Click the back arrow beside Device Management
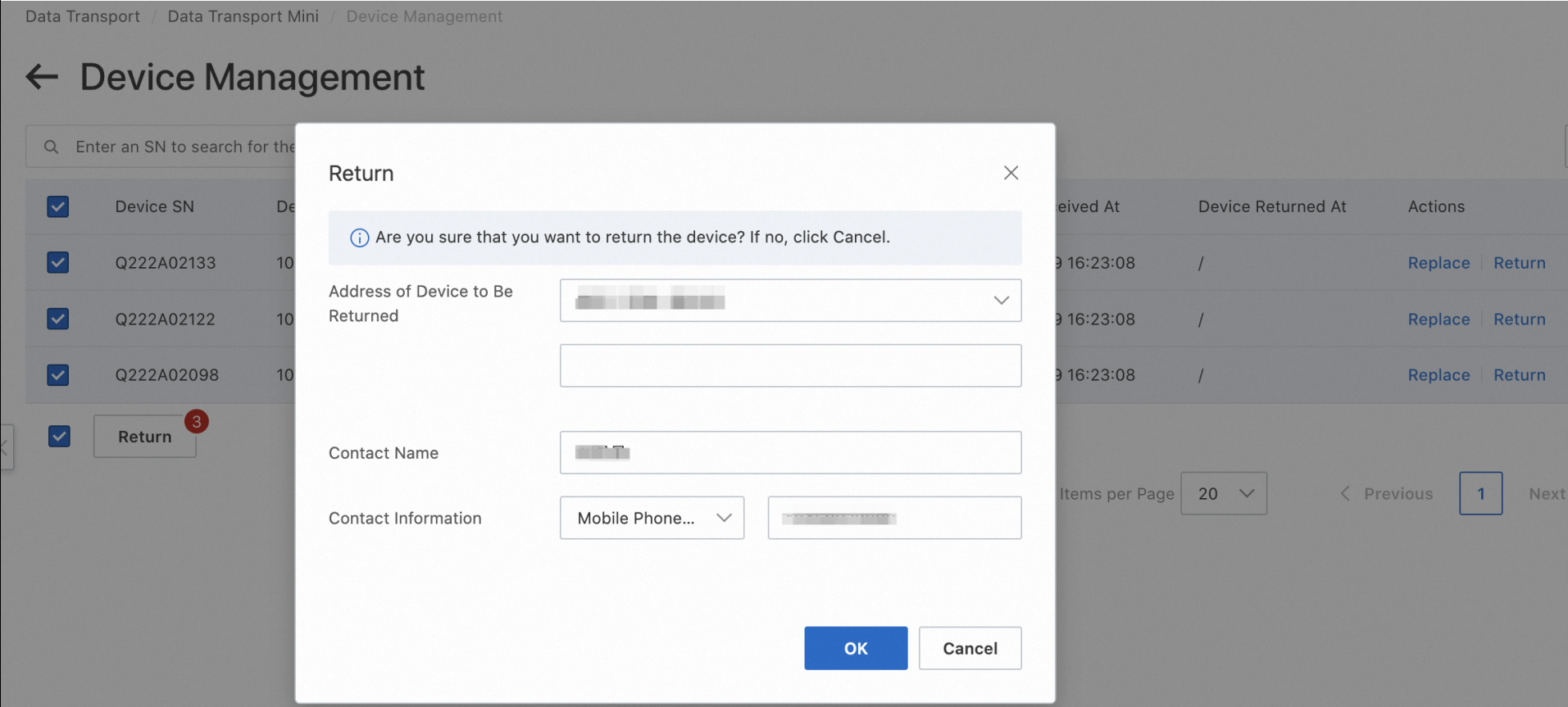 click(x=42, y=78)
